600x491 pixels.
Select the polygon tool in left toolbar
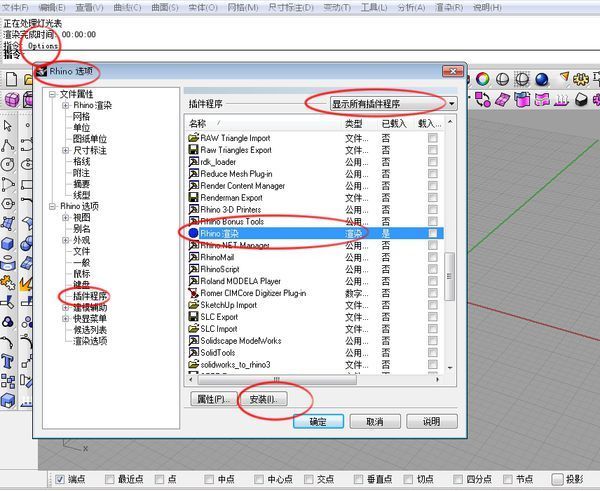(x=8, y=204)
